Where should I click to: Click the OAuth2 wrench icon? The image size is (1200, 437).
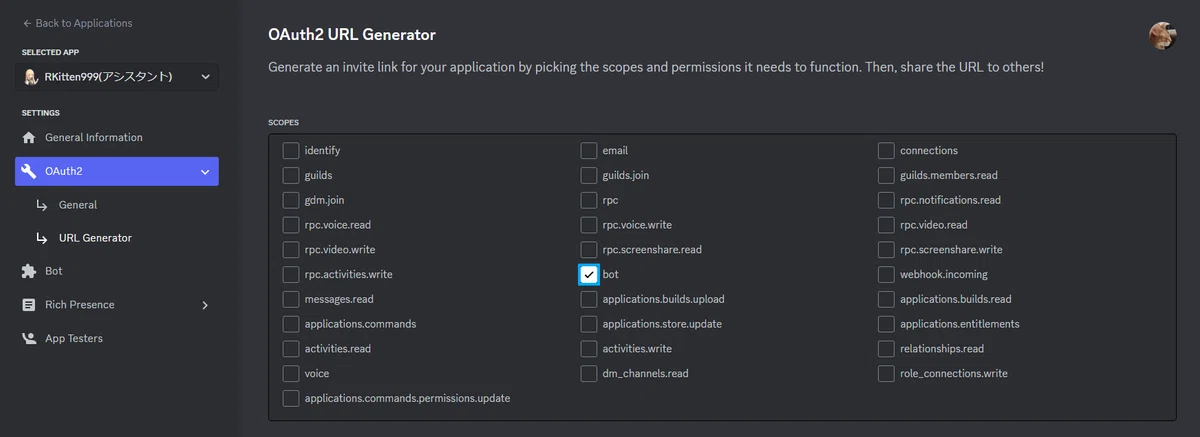click(x=29, y=171)
